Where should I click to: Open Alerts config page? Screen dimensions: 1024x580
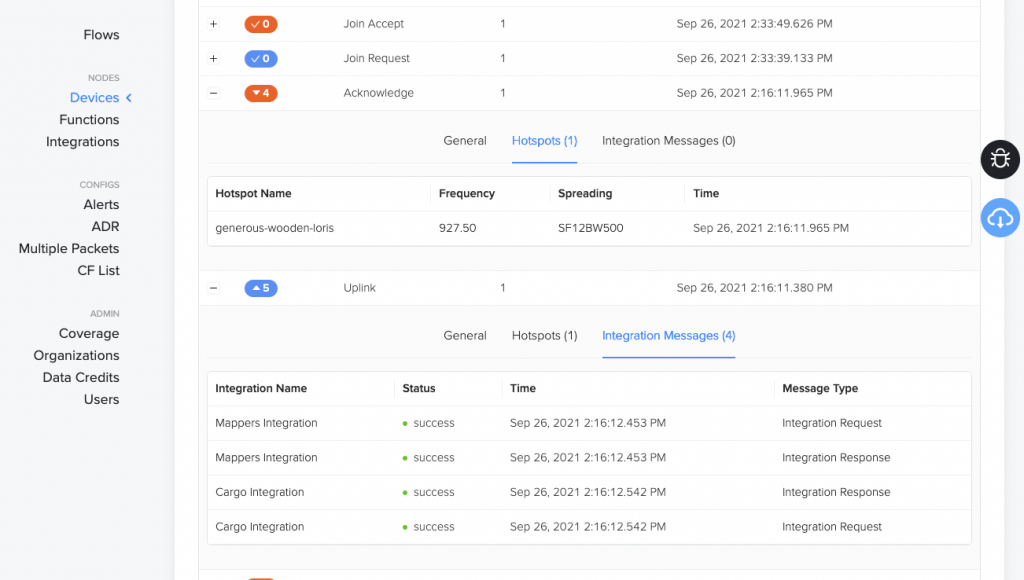click(101, 204)
